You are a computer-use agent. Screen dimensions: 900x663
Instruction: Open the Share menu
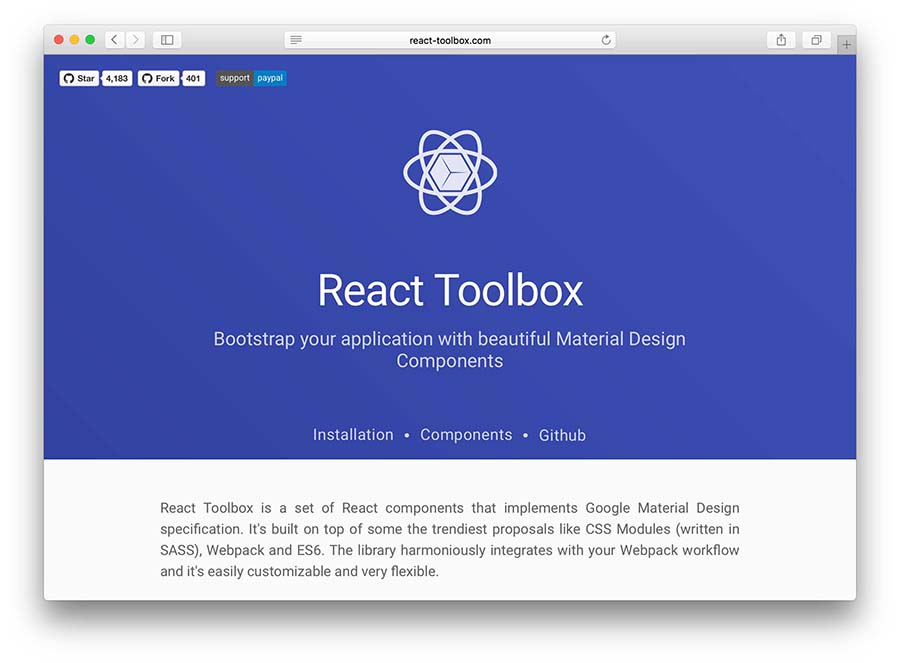point(781,40)
